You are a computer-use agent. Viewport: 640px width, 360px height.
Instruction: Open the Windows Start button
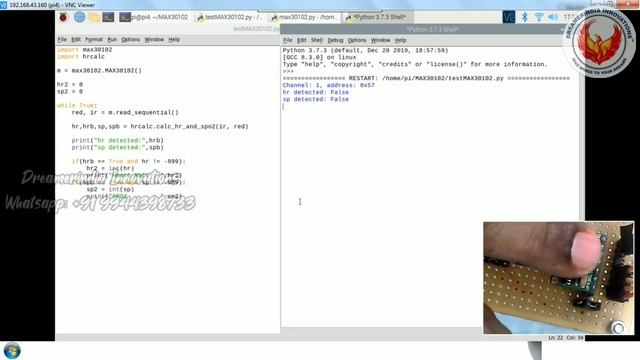point(12,351)
